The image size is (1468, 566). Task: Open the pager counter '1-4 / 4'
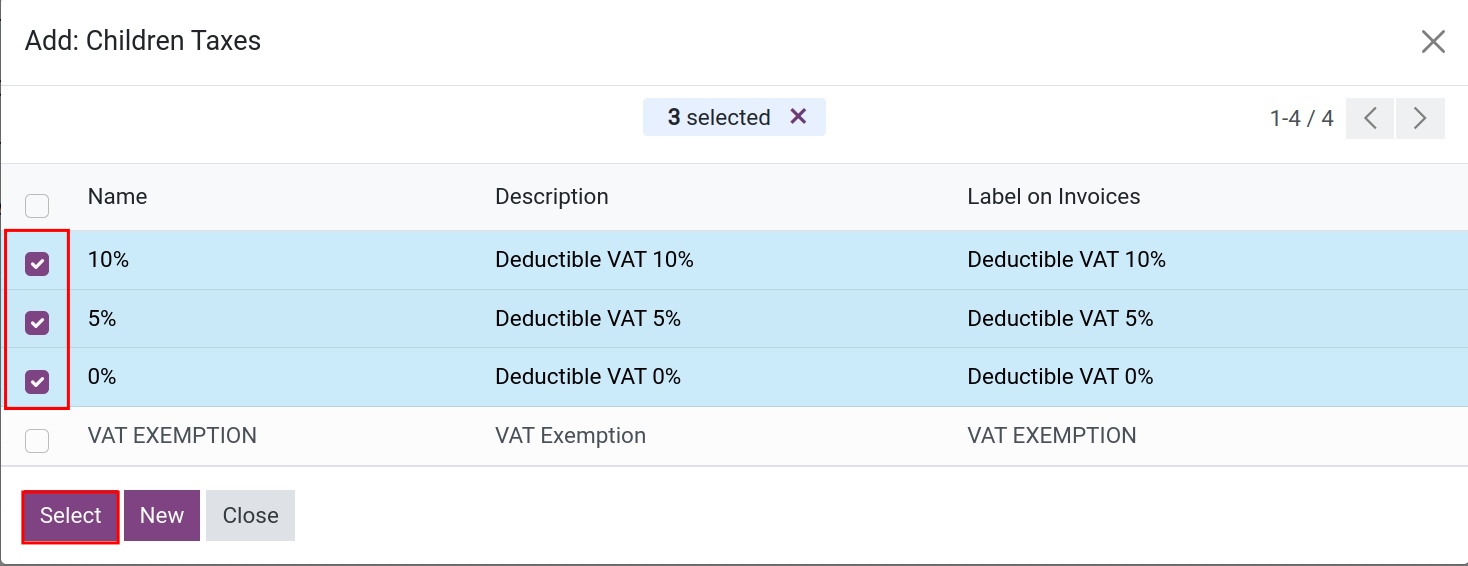[1301, 118]
